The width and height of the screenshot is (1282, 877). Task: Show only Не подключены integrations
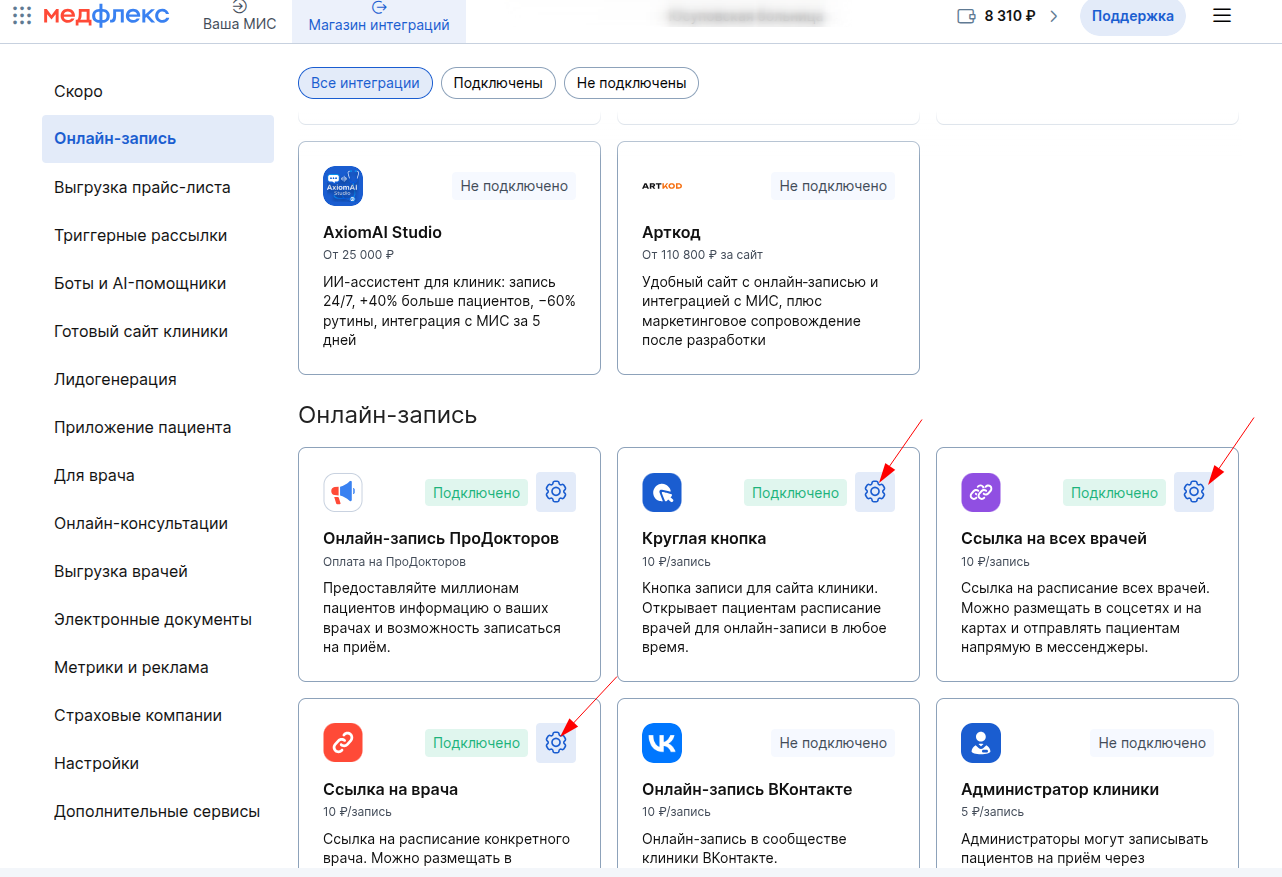(631, 83)
